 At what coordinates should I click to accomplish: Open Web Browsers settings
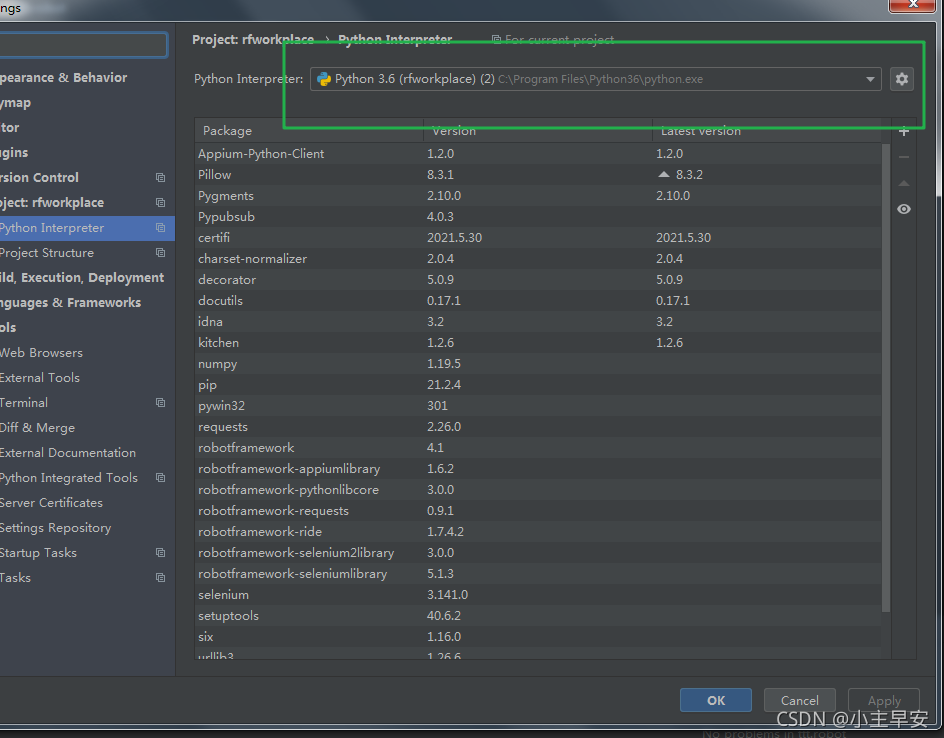[x=42, y=353]
